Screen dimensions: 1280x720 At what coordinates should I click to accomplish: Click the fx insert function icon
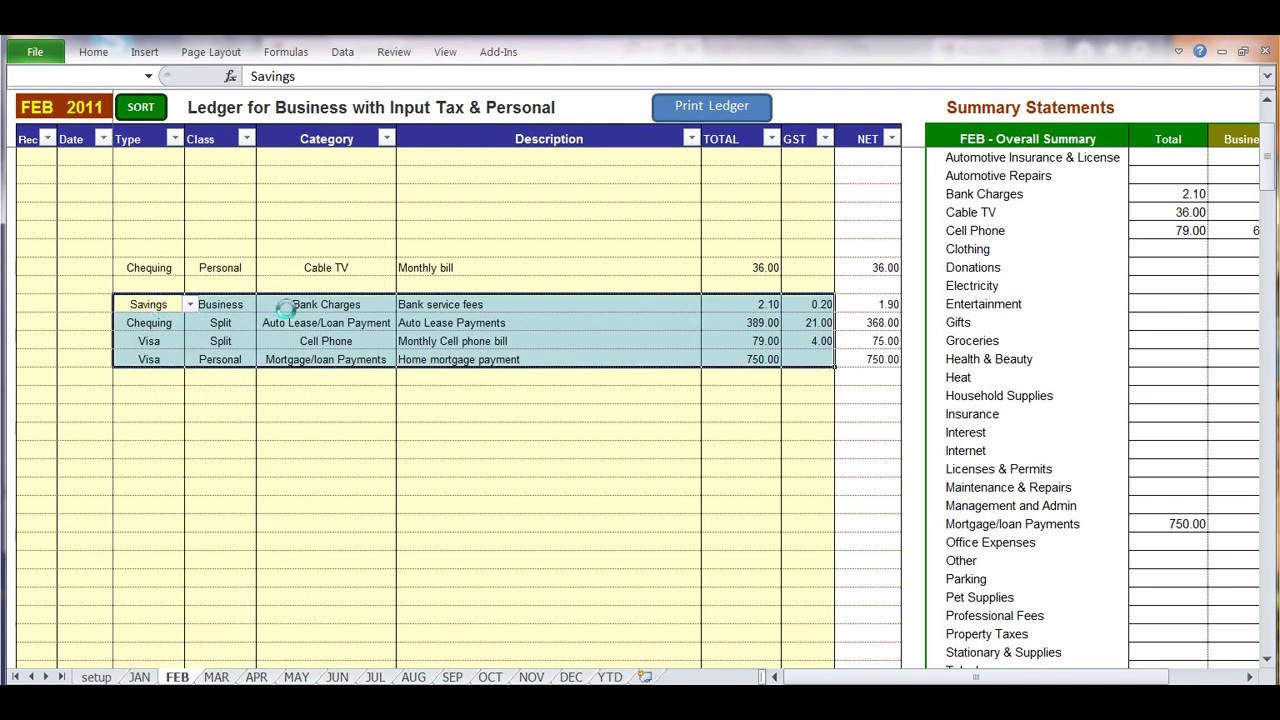(230, 76)
